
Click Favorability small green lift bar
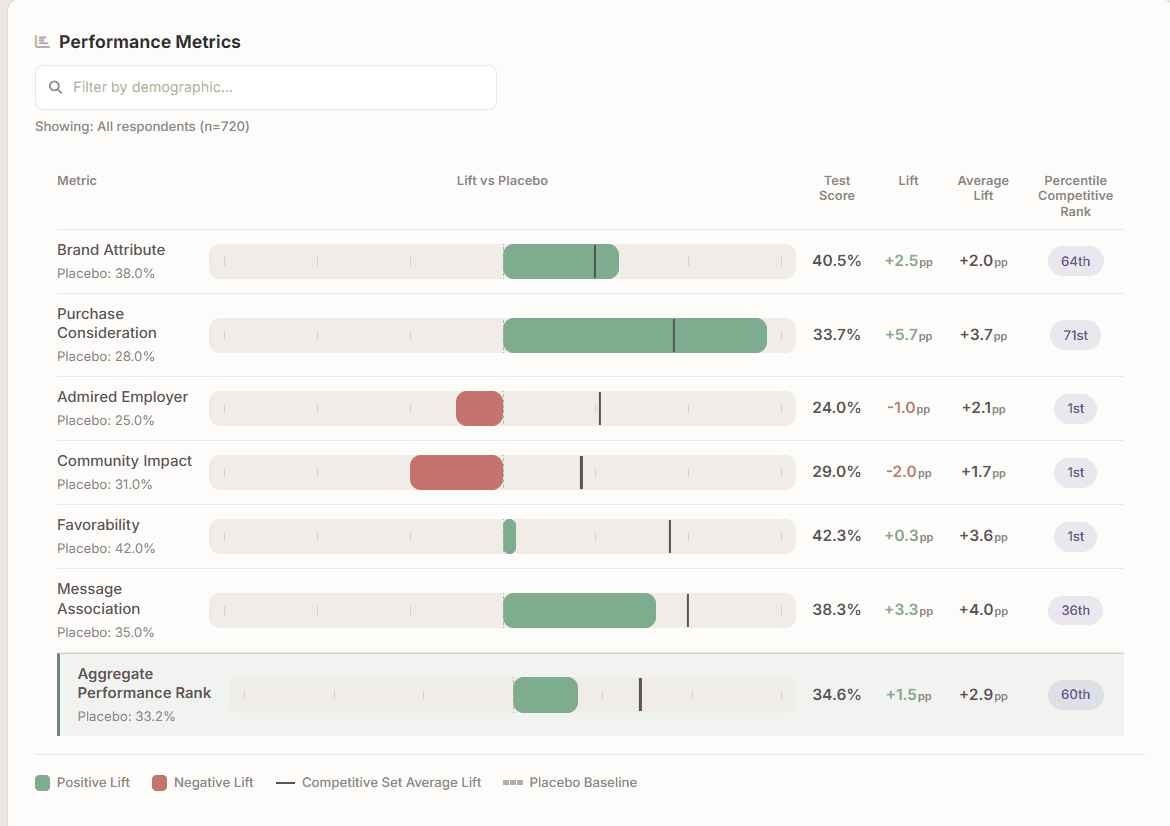click(x=510, y=536)
